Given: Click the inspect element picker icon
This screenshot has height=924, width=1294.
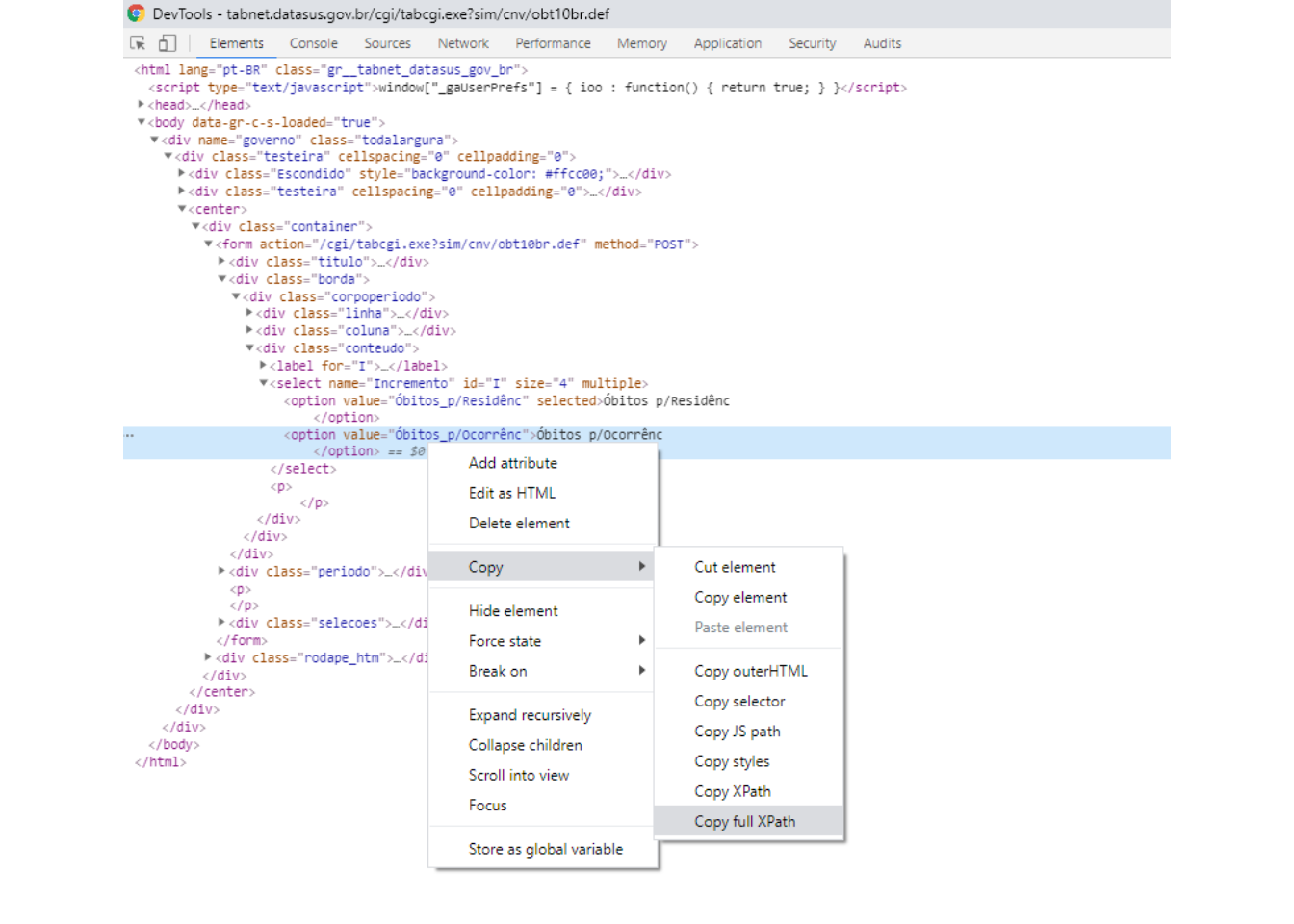Looking at the screenshot, I should click(x=138, y=43).
